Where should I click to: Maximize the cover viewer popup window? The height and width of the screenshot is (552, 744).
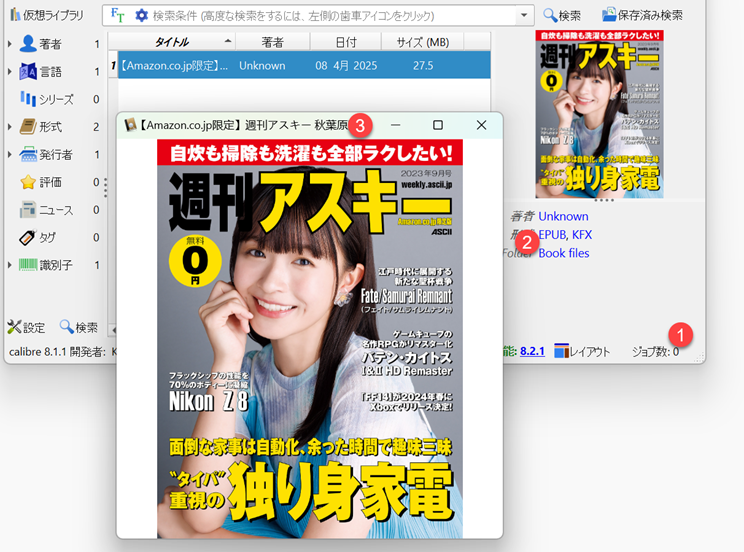point(438,125)
